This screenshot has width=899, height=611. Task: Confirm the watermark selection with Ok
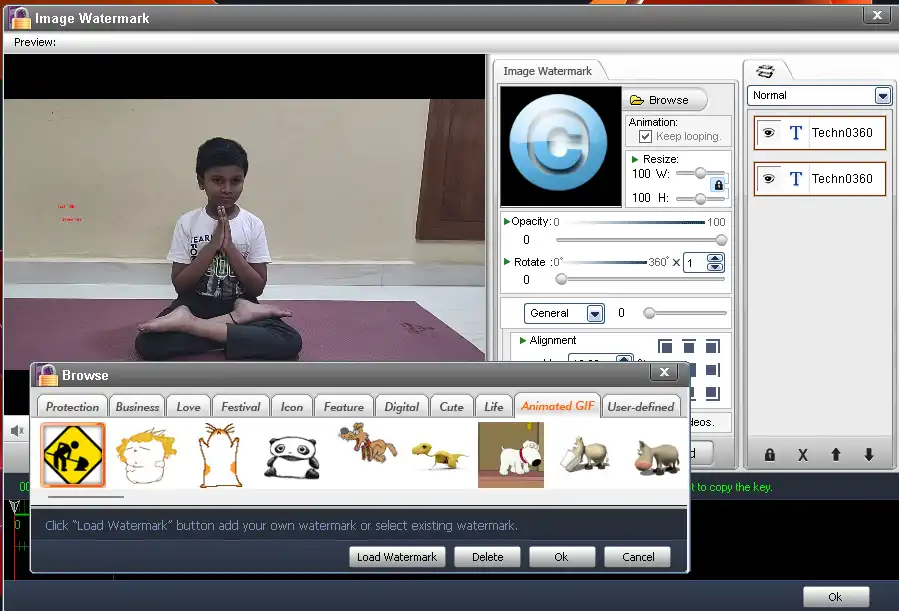coord(562,557)
